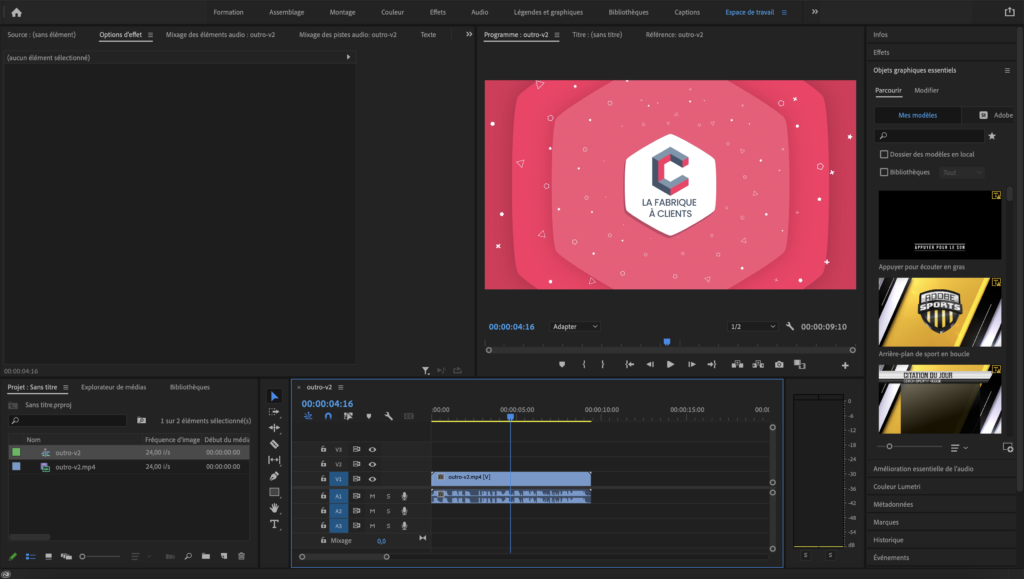1024x579 pixels.
Task: Switch to the Hand tool
Action: click(x=274, y=508)
